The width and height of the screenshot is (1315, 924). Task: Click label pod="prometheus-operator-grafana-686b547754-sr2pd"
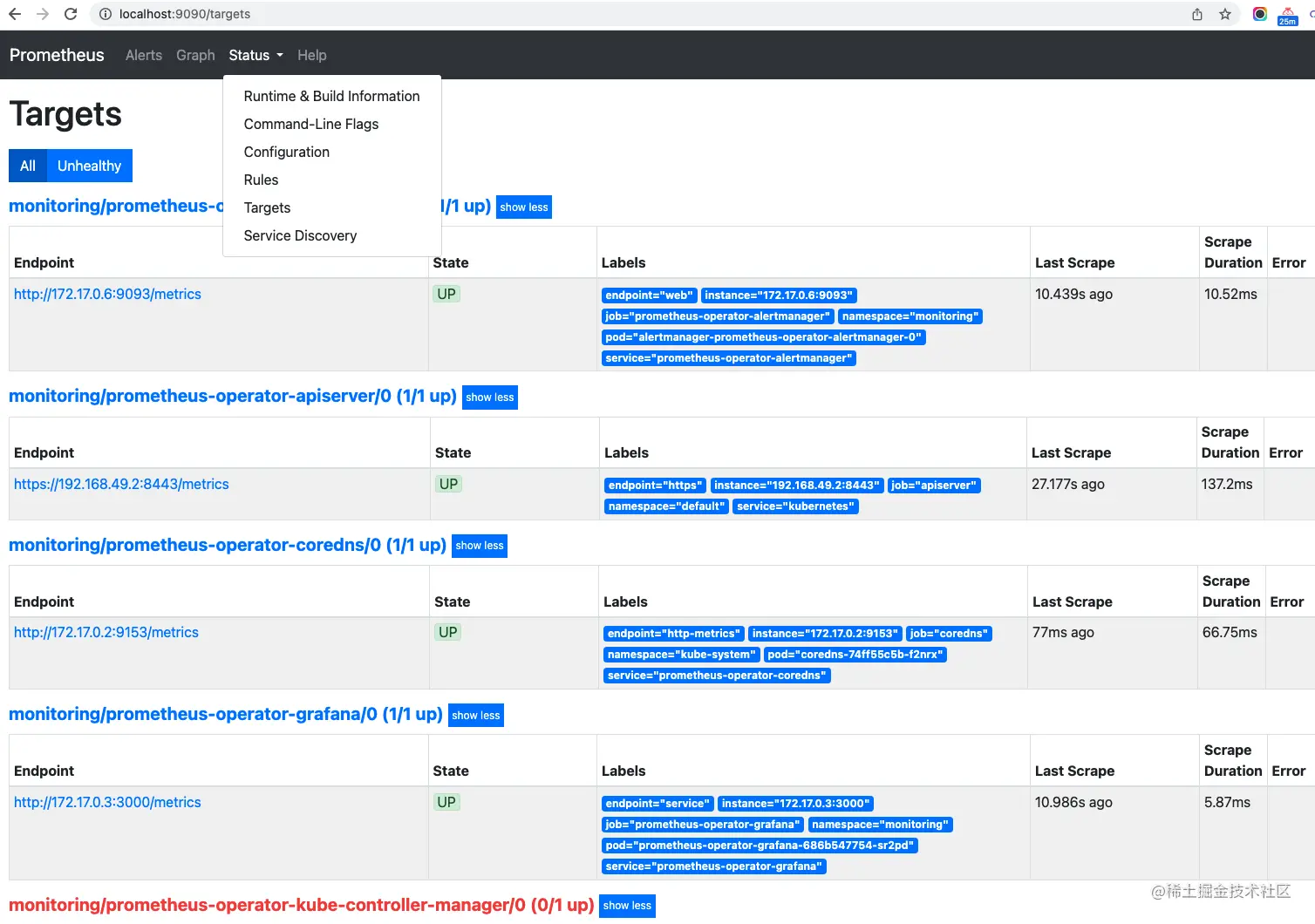(760, 846)
